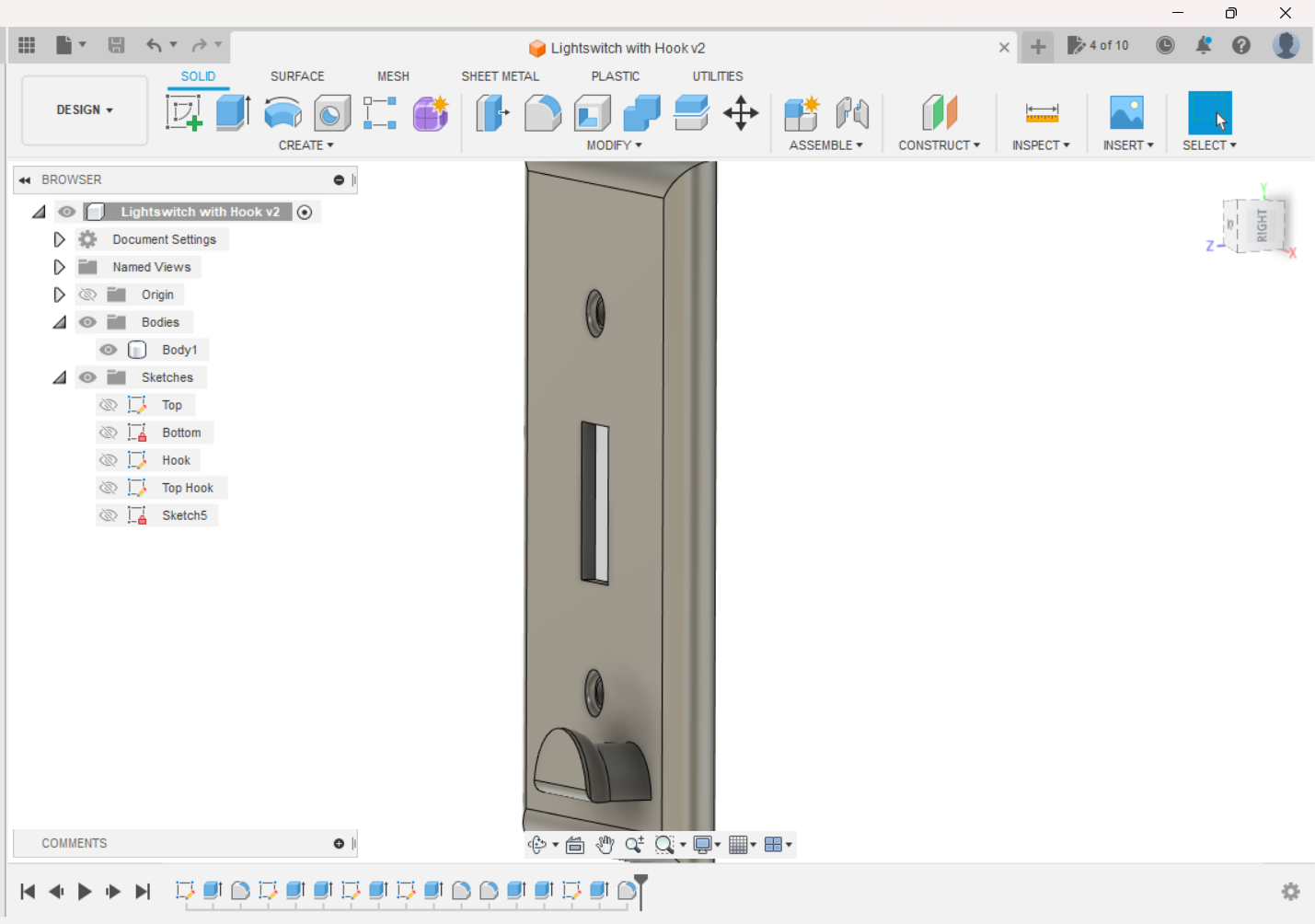The image size is (1315, 924).
Task: Open a new design tab
Action: tap(1038, 47)
